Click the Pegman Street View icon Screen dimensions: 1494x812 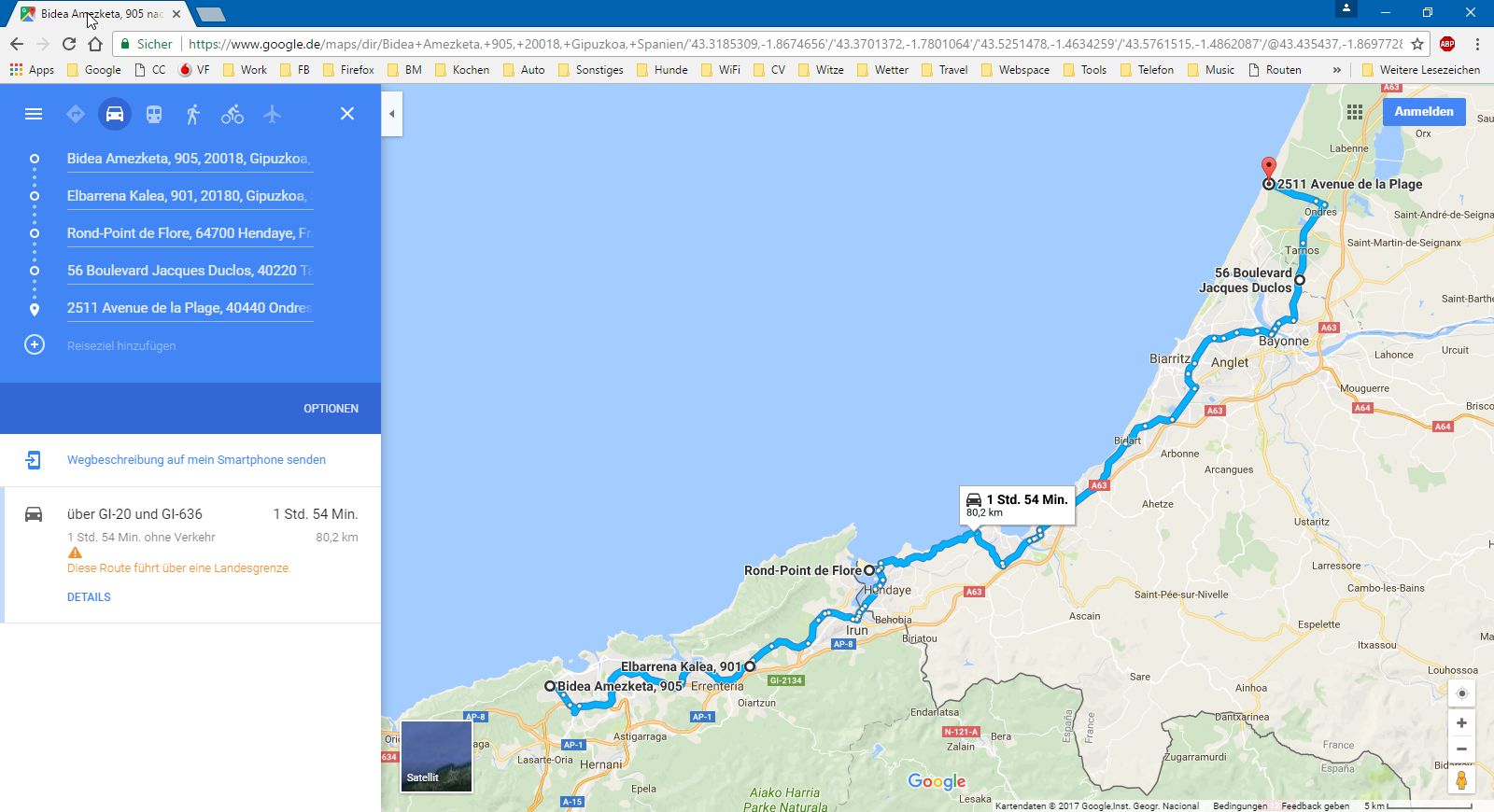(x=1461, y=779)
